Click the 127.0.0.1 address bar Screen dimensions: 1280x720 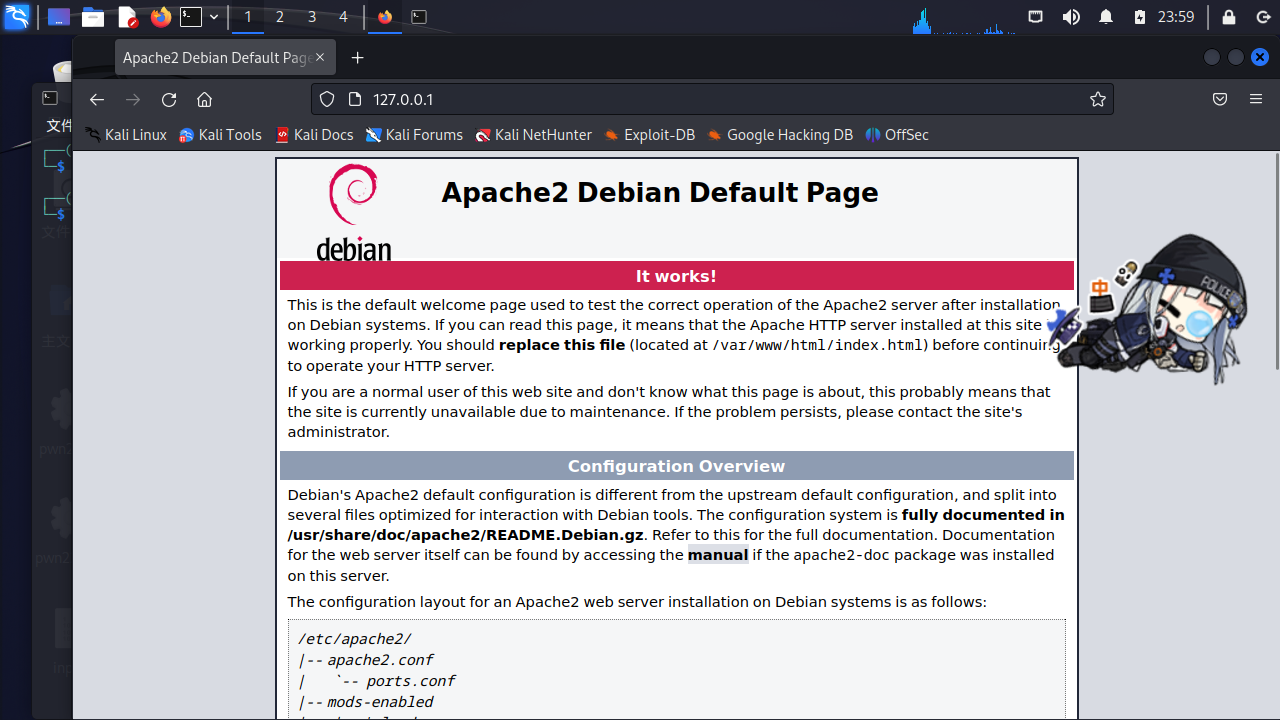click(x=712, y=99)
